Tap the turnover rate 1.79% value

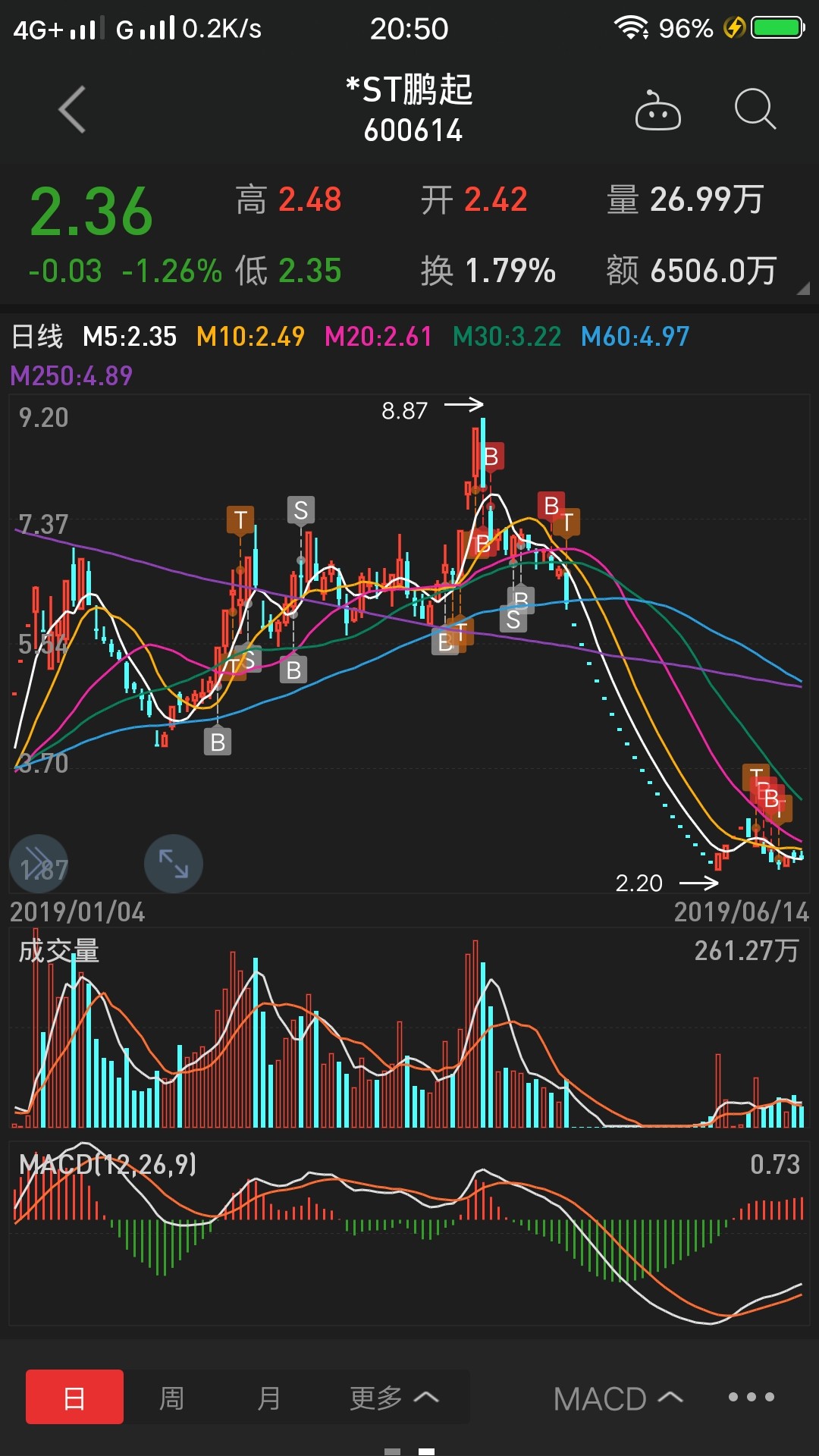click(510, 271)
